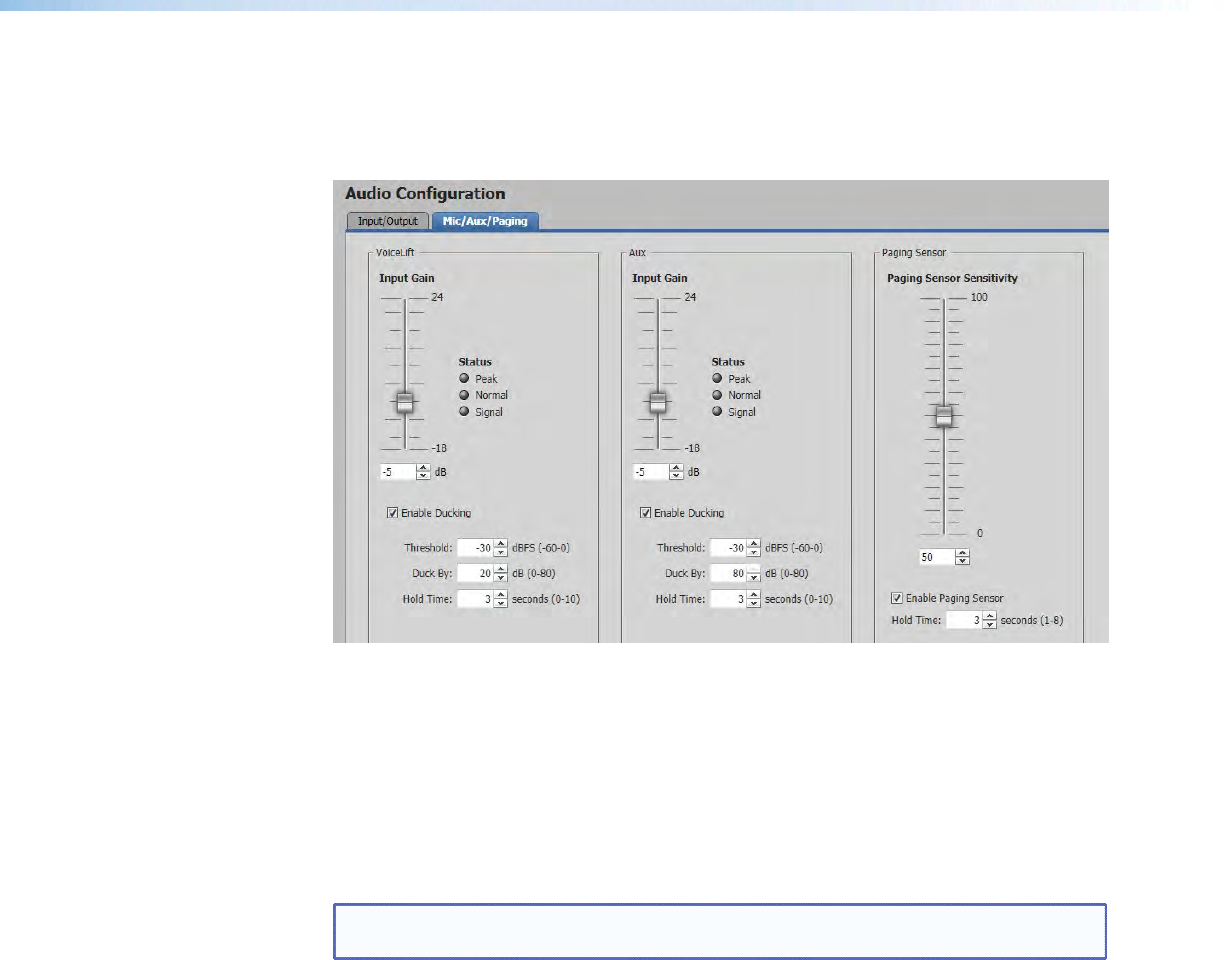Image resolution: width=1224 pixels, height=960 pixels.
Task: Click Aux Duck By value field
Action: (x=728, y=574)
